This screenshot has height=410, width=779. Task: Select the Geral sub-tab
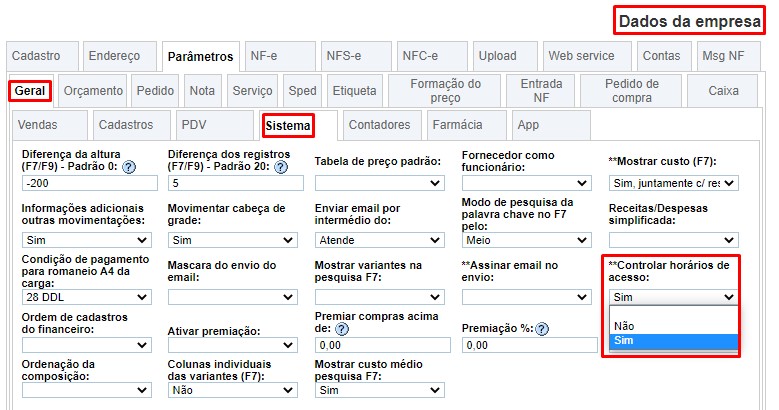30,91
